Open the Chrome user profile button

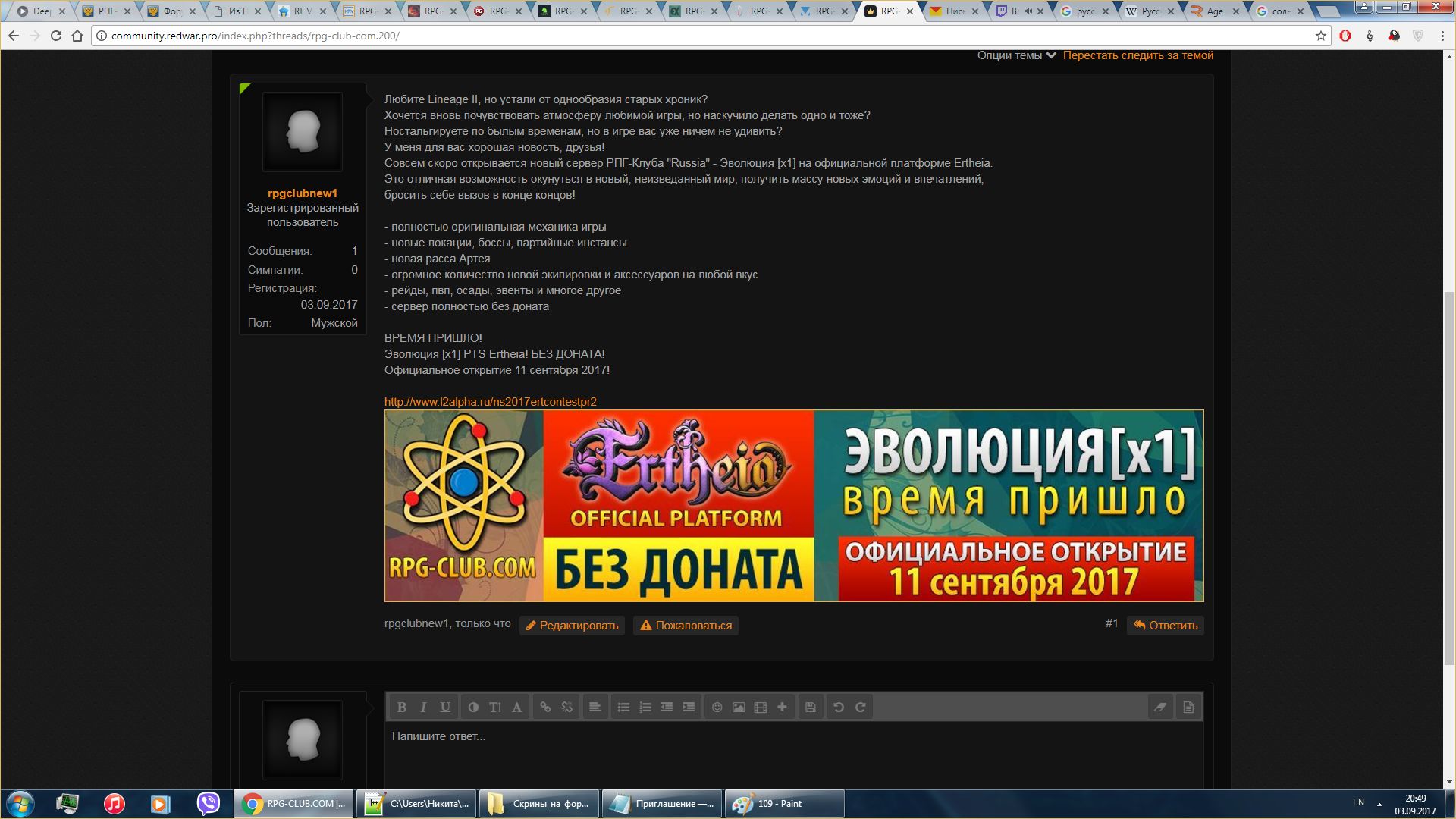(1363, 7)
